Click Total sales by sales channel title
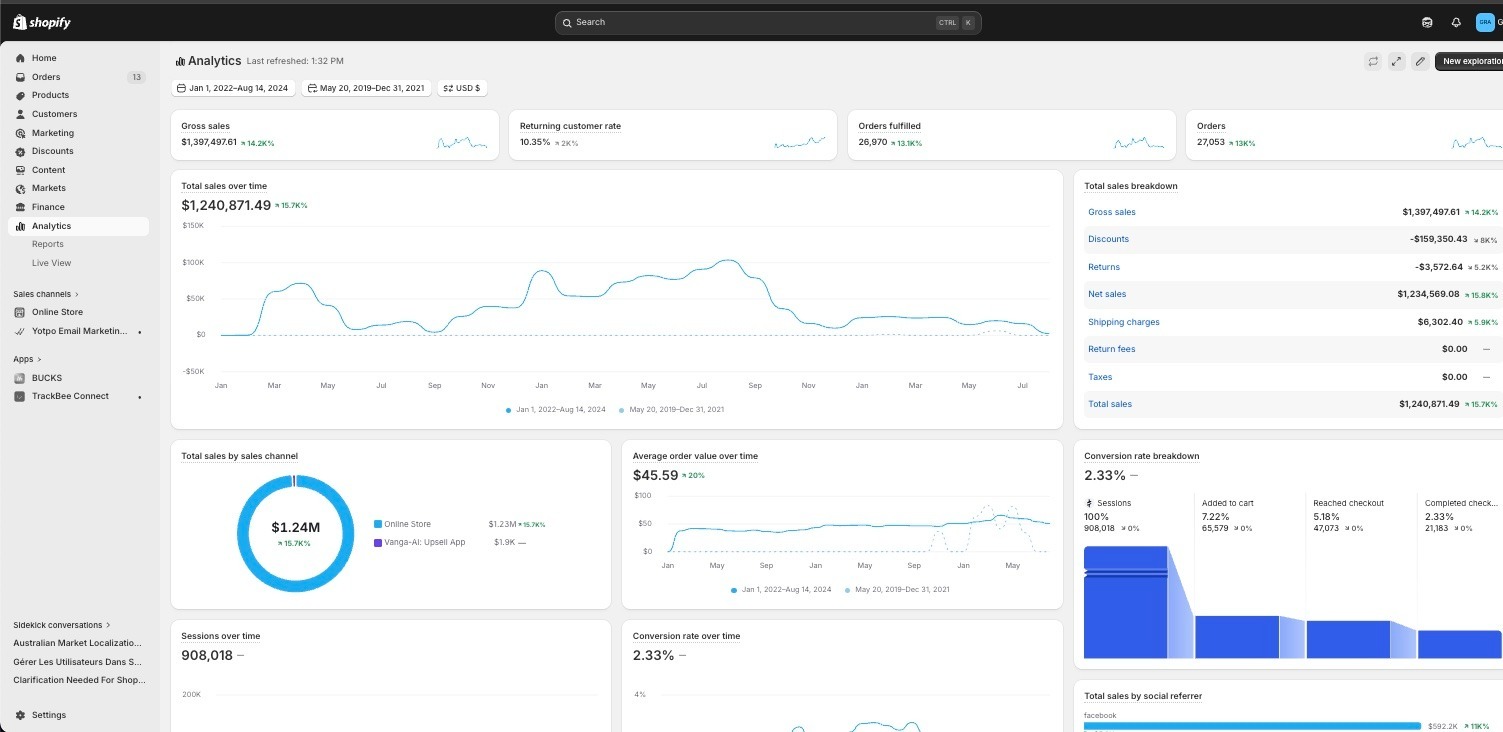 (x=239, y=456)
